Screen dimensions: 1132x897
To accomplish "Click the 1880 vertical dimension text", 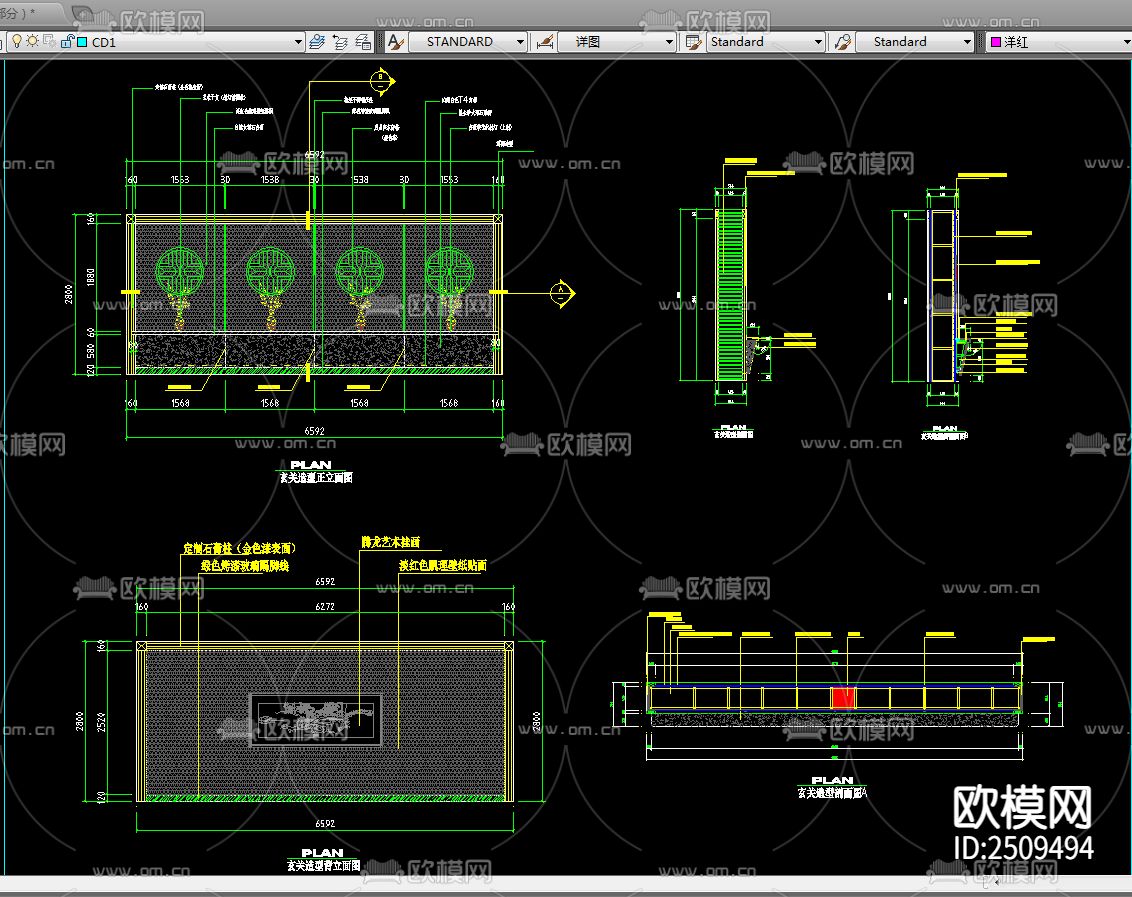I will [x=90, y=277].
